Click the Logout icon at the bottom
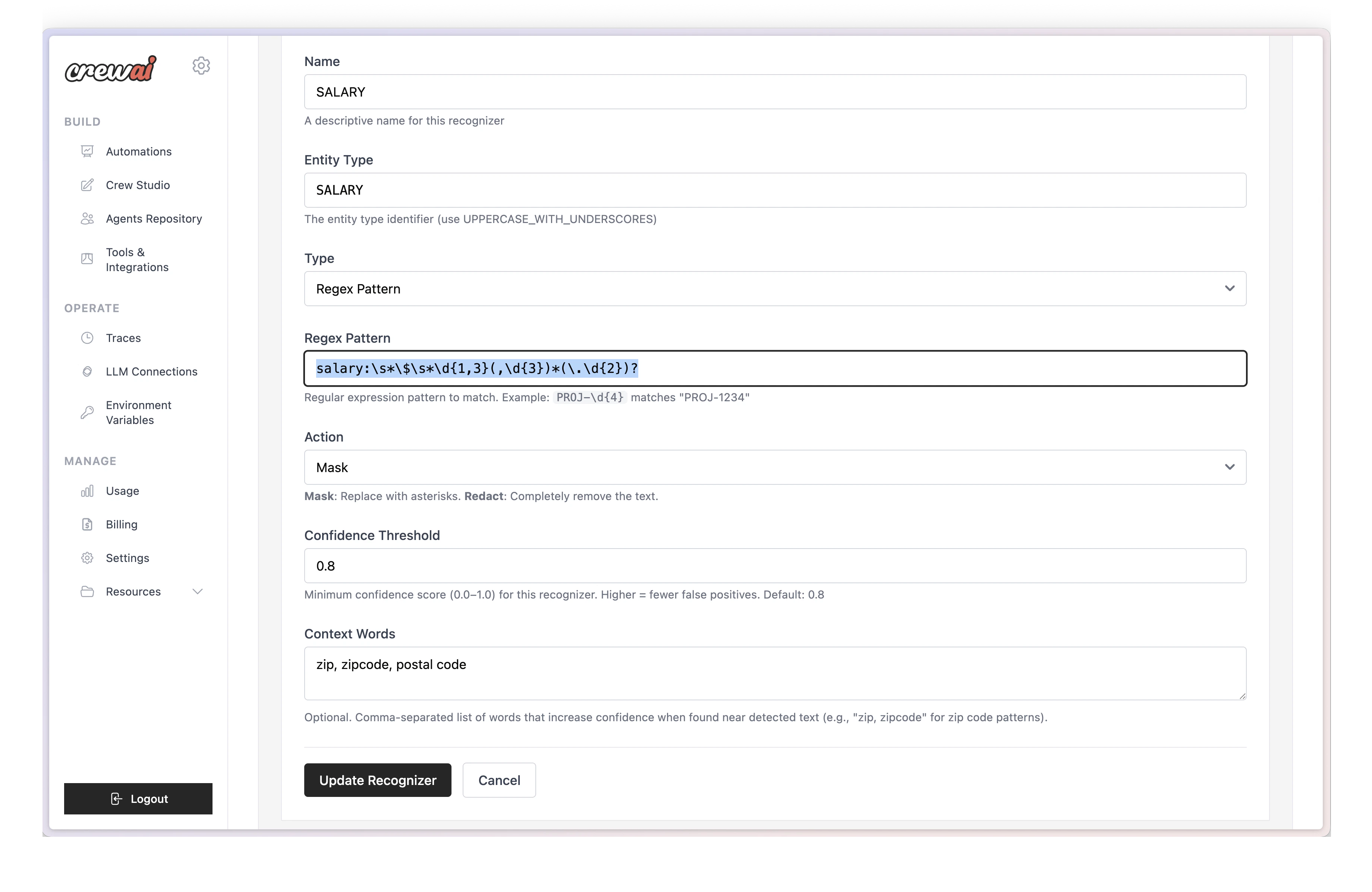The height and width of the screenshot is (892, 1372). 117,799
